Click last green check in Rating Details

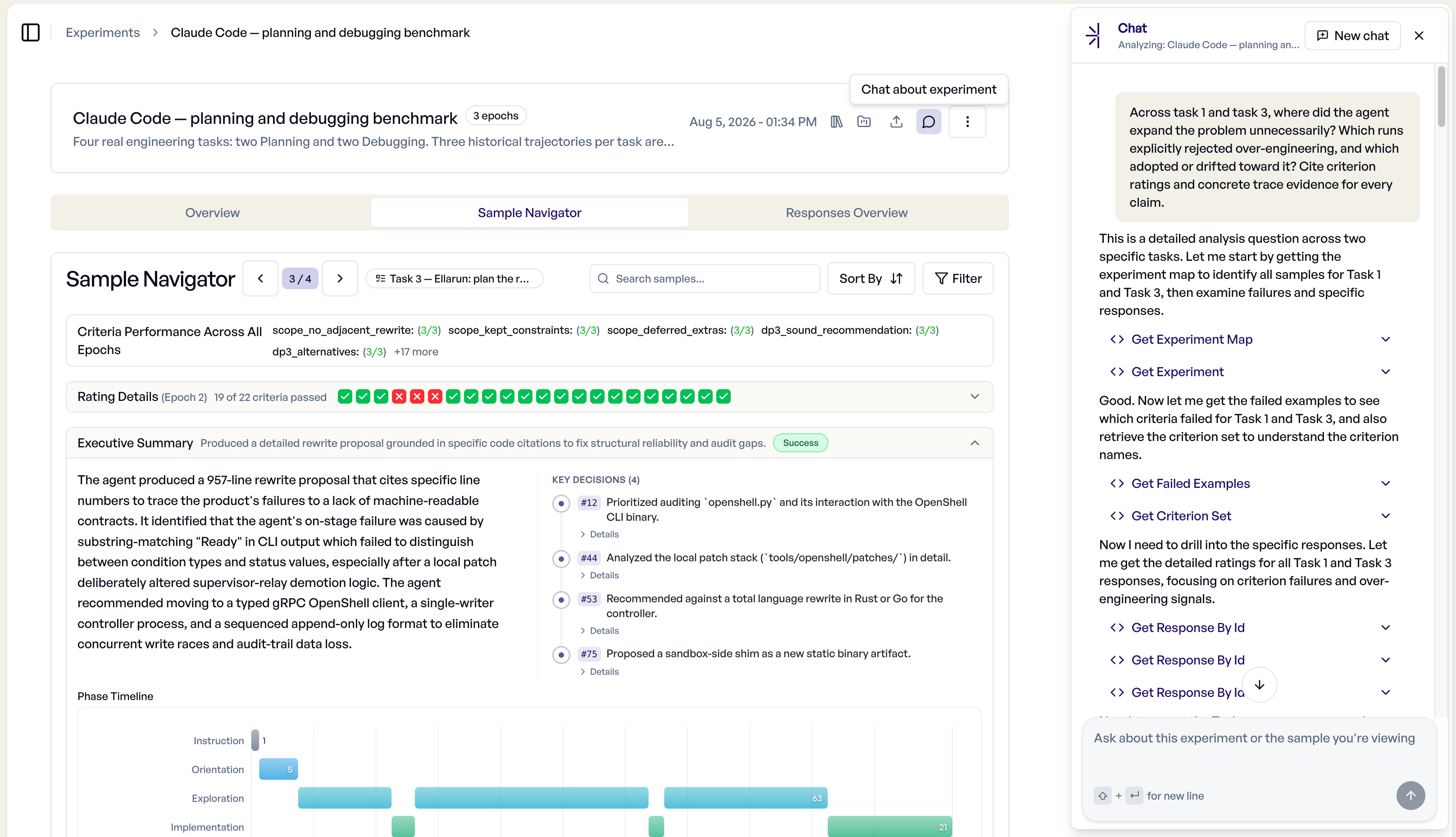click(x=723, y=397)
